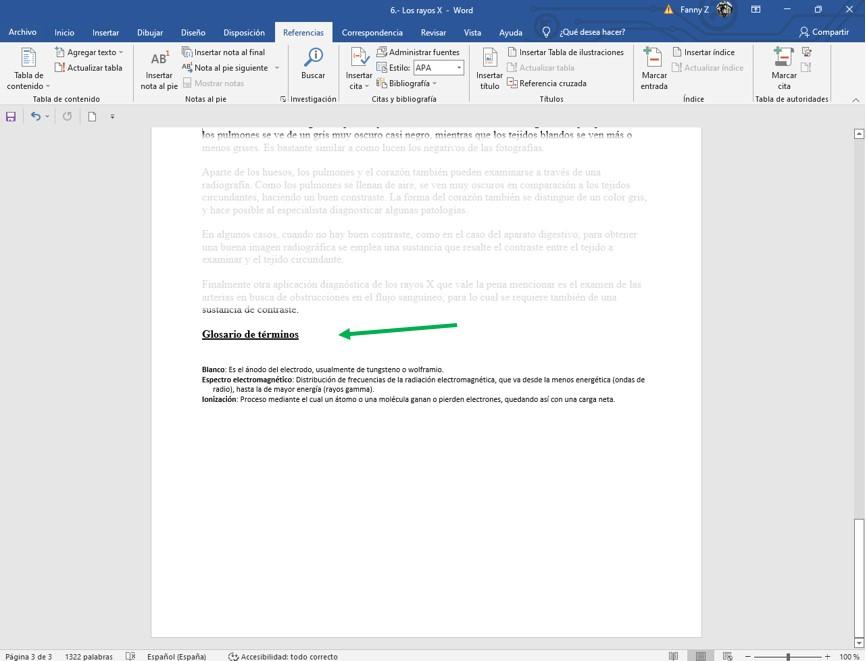Viewport: 866px width, 661px height.
Task: Click the undo arrow in quick access toolbar
Action: (x=35, y=117)
